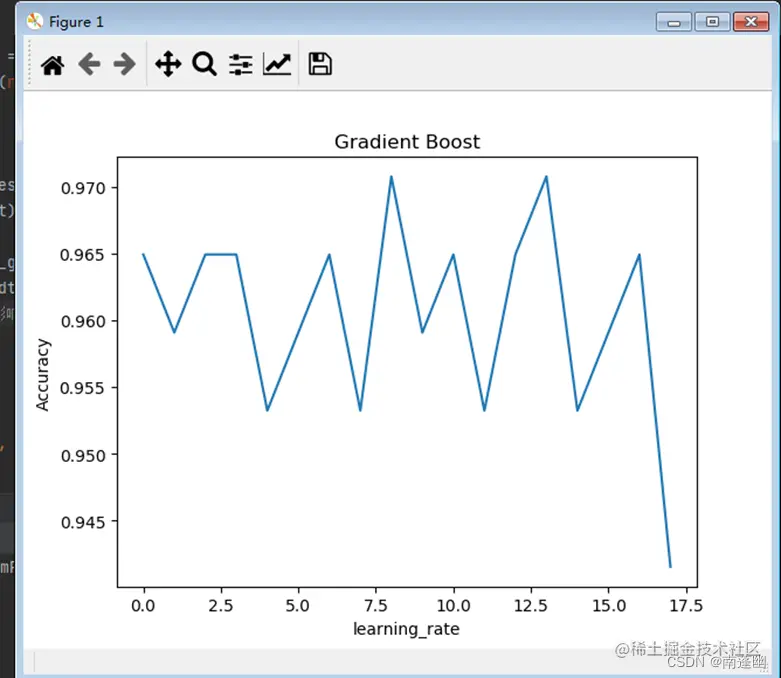
Task: Click x-axis tick label 7.5
Action: [376, 606]
